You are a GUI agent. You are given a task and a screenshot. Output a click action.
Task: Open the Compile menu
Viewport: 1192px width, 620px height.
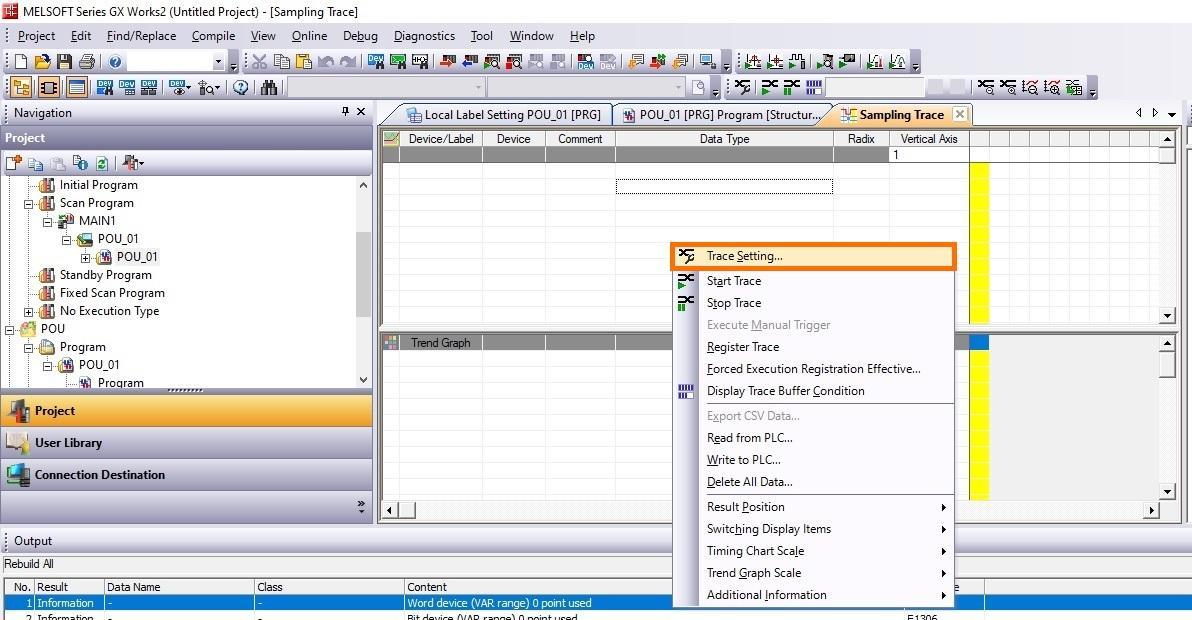pyautogui.click(x=213, y=36)
